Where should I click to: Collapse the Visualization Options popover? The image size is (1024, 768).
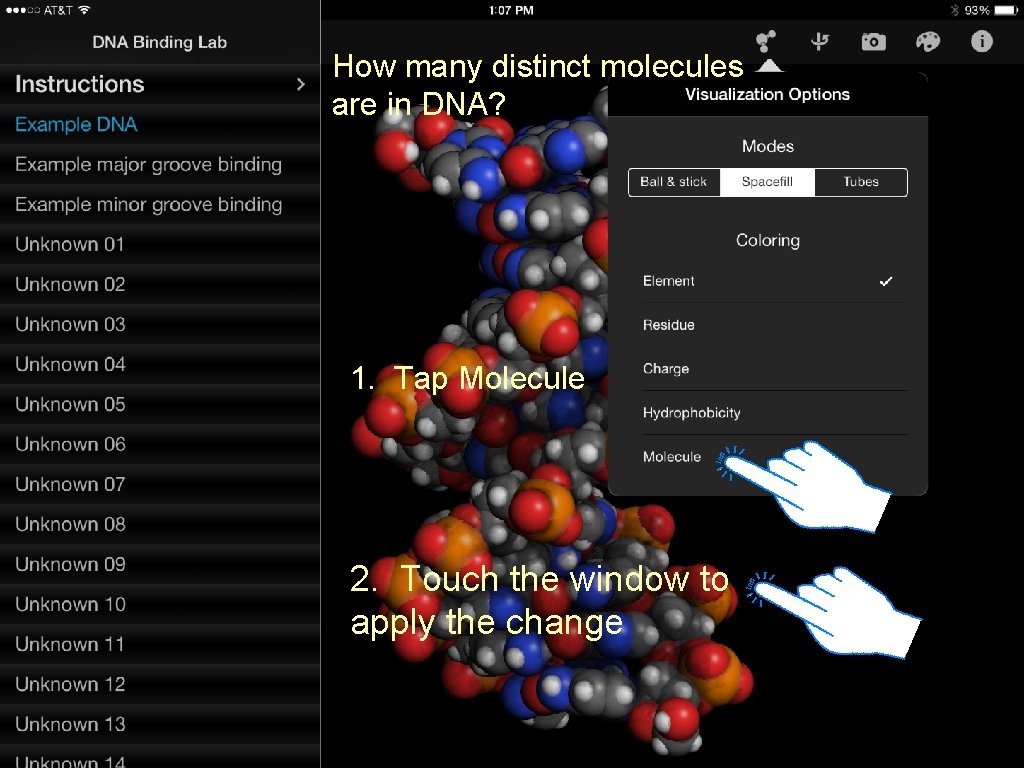pyautogui.click(x=767, y=94)
